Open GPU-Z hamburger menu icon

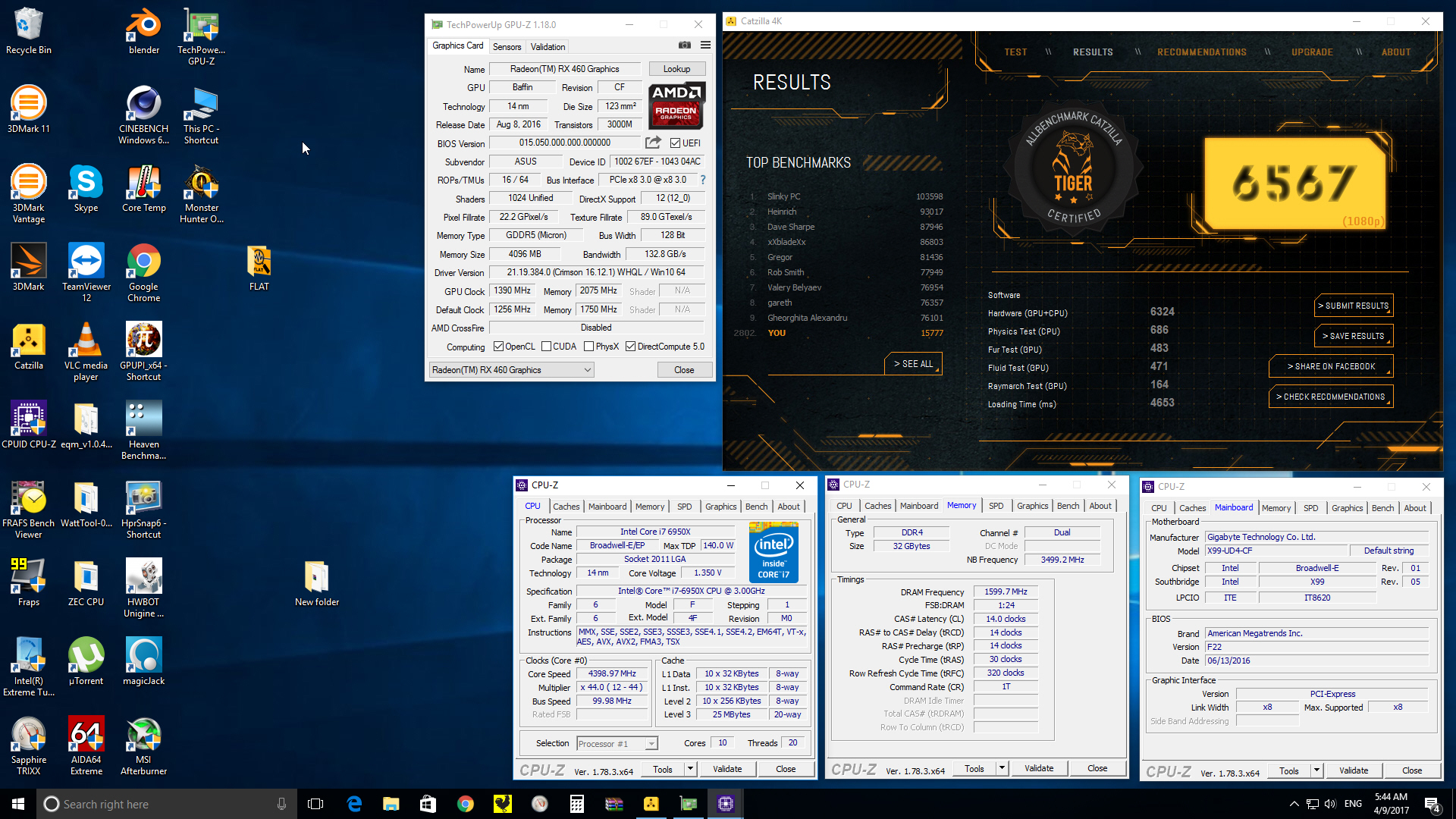coord(705,45)
